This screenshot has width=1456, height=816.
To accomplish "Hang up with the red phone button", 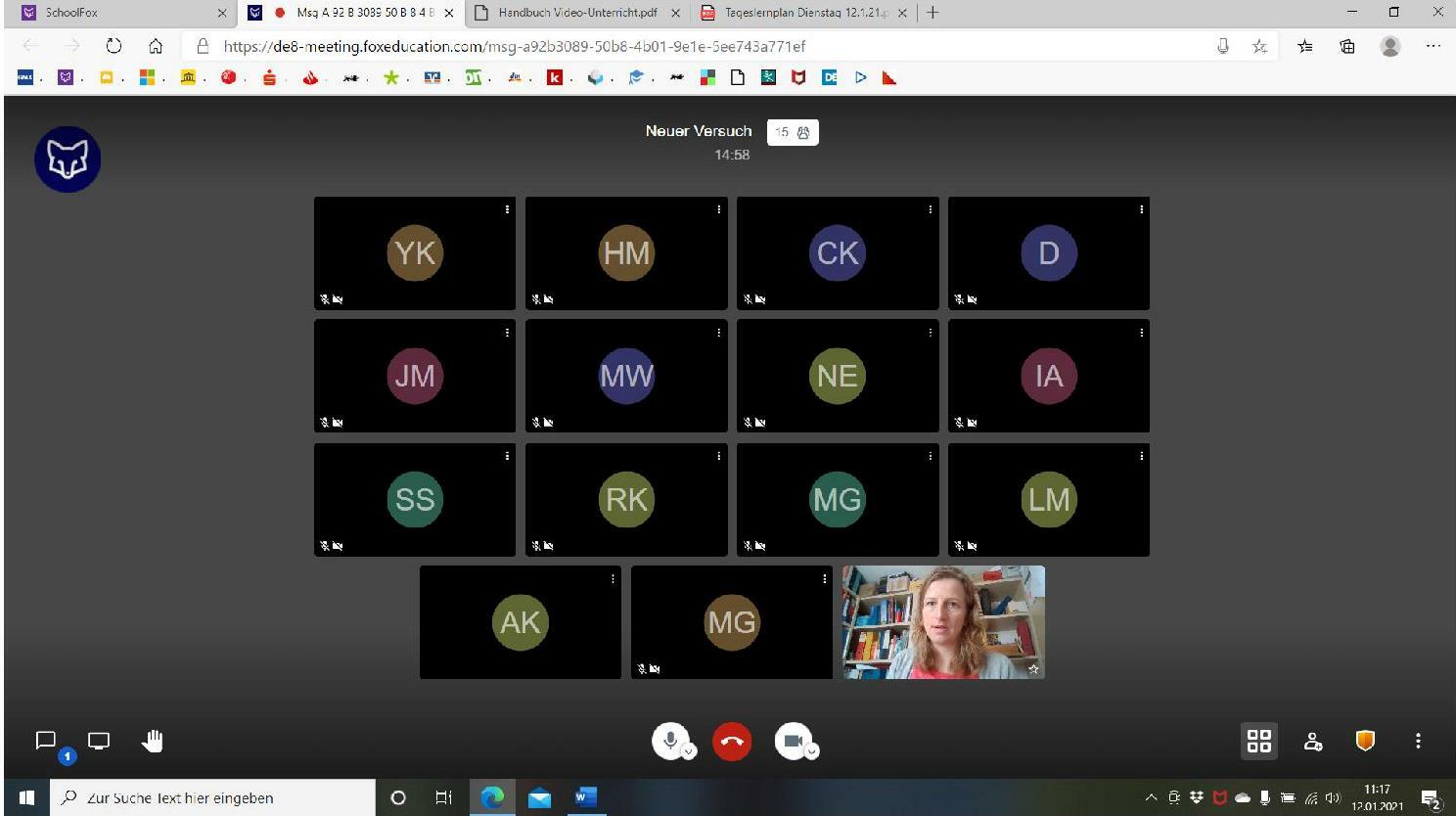I will (732, 742).
